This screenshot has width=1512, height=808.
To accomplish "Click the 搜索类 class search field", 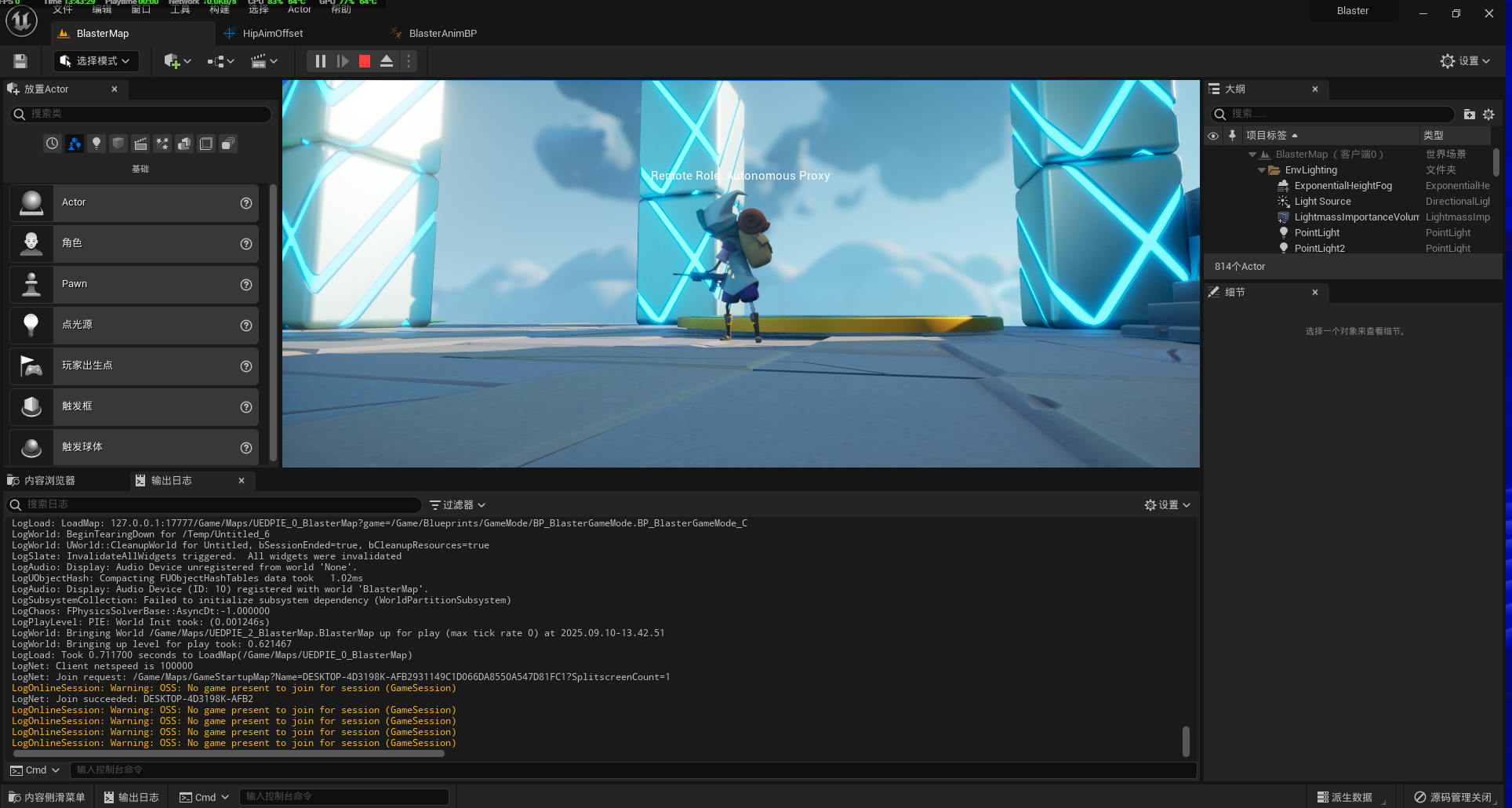I will click(141, 115).
